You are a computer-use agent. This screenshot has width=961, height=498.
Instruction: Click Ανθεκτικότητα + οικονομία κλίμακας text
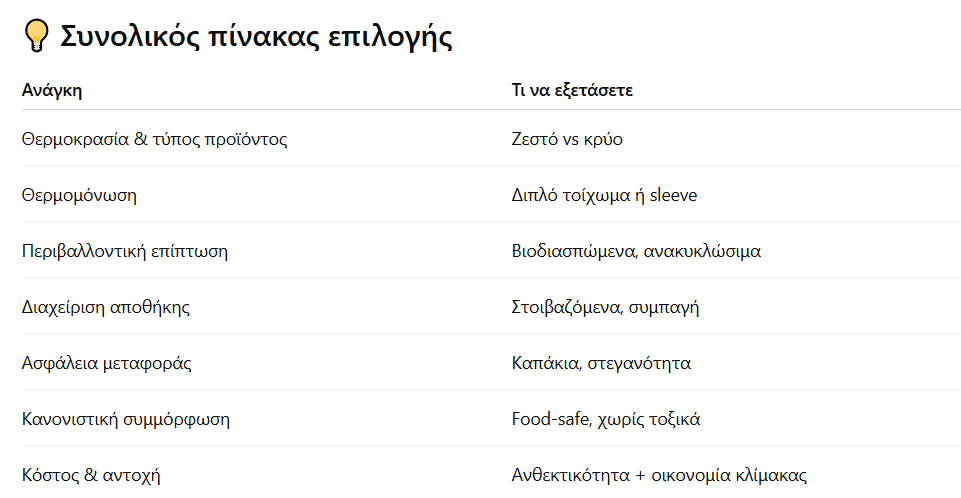[x=659, y=475]
